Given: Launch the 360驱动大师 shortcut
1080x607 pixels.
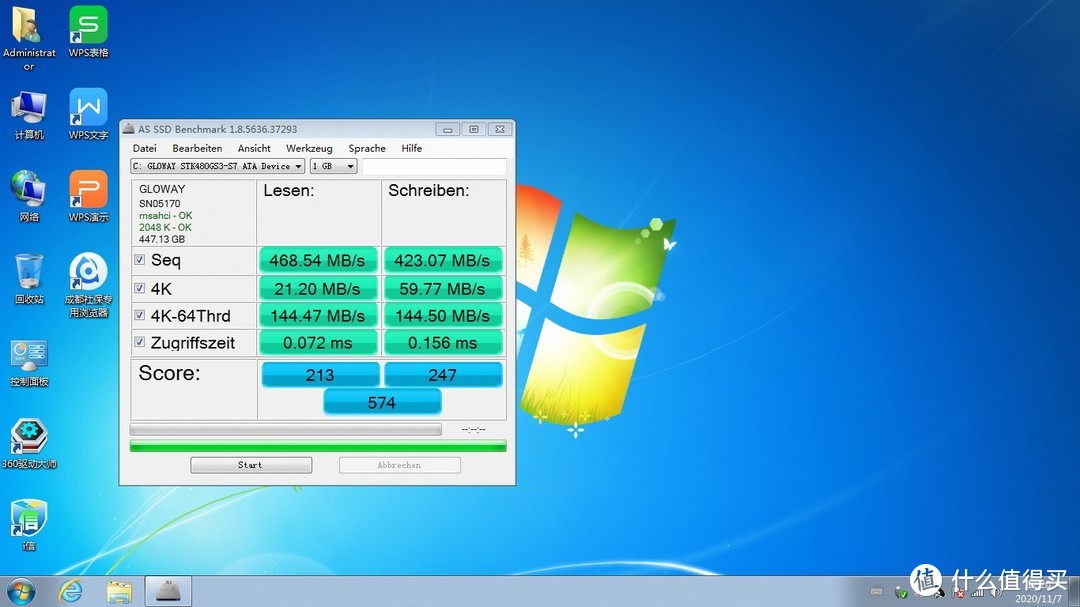Looking at the screenshot, I should click(x=29, y=444).
